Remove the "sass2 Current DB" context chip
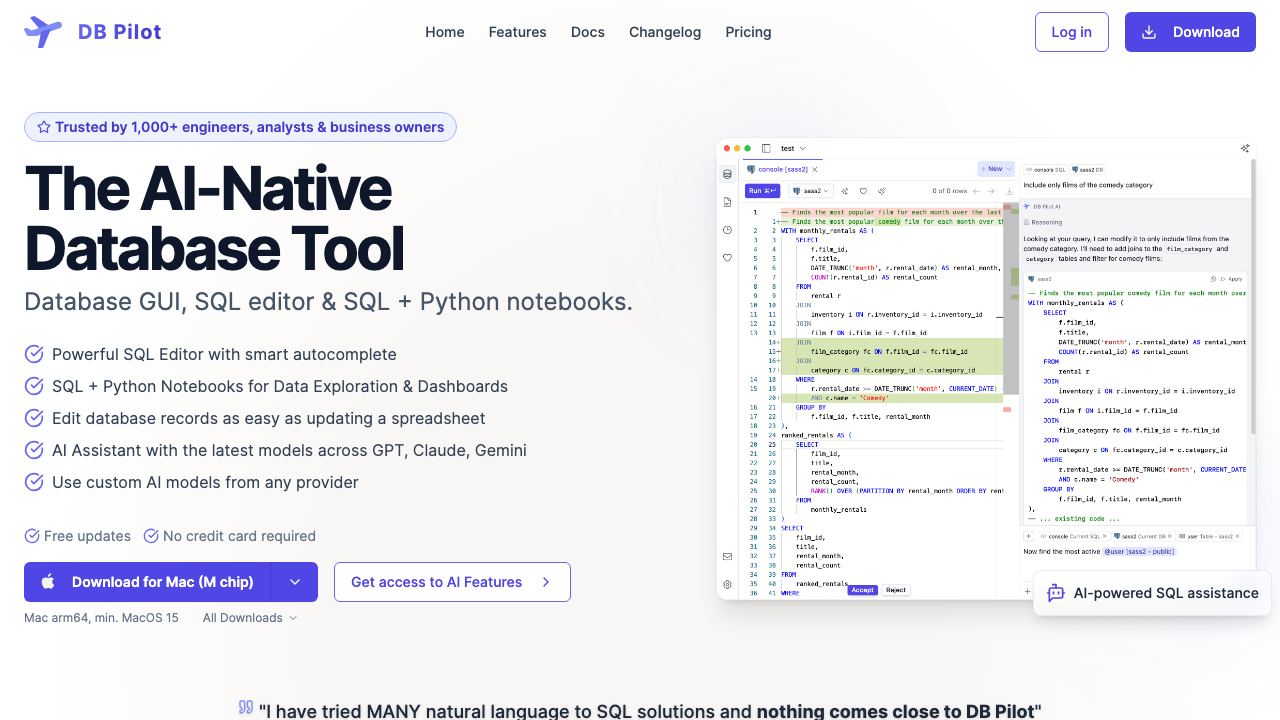1280x720 pixels. [1169, 537]
